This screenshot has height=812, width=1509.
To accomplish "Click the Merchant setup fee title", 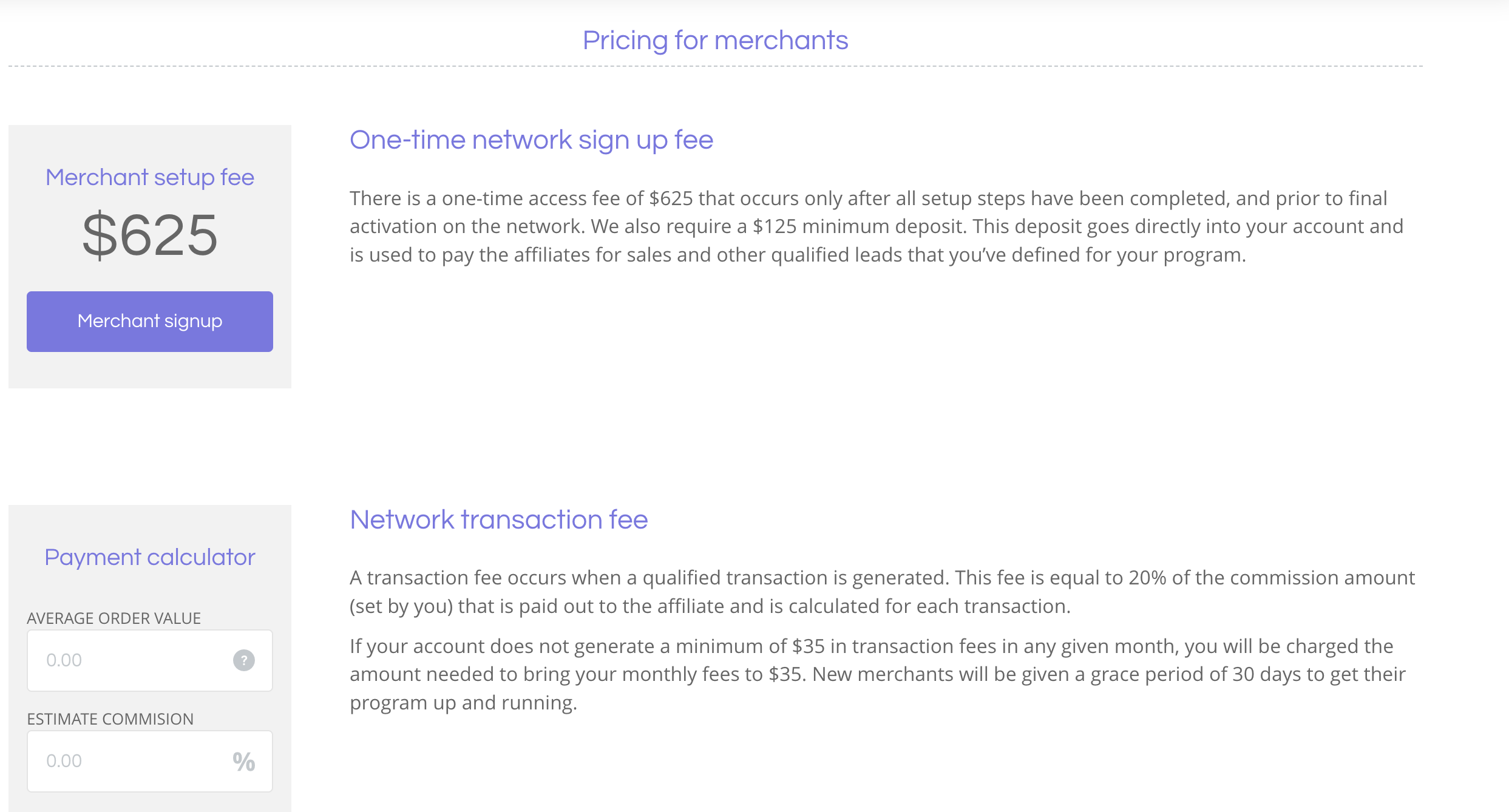I will pyautogui.click(x=150, y=177).
